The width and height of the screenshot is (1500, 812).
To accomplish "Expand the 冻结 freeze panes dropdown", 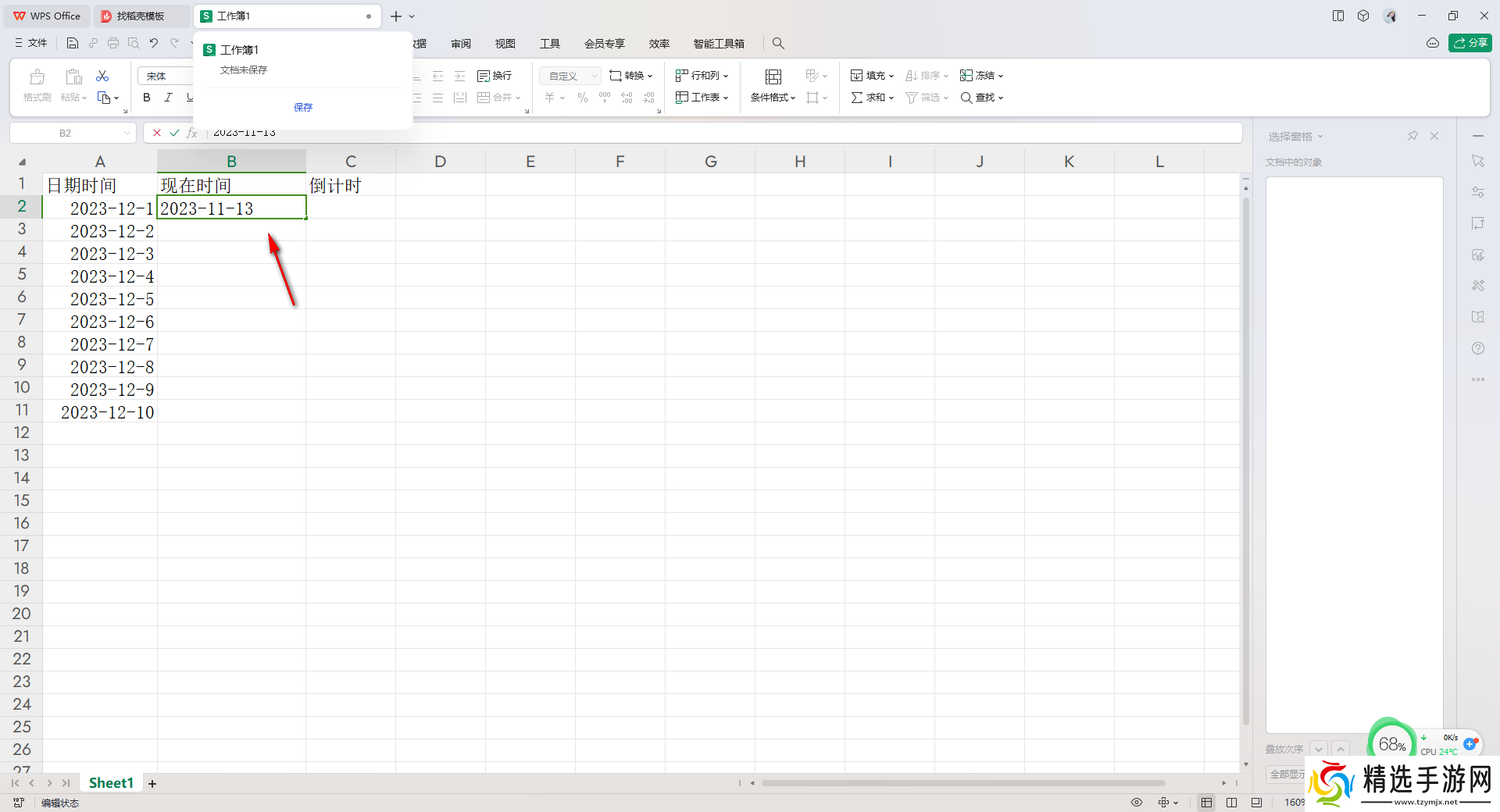I will 982,76.
